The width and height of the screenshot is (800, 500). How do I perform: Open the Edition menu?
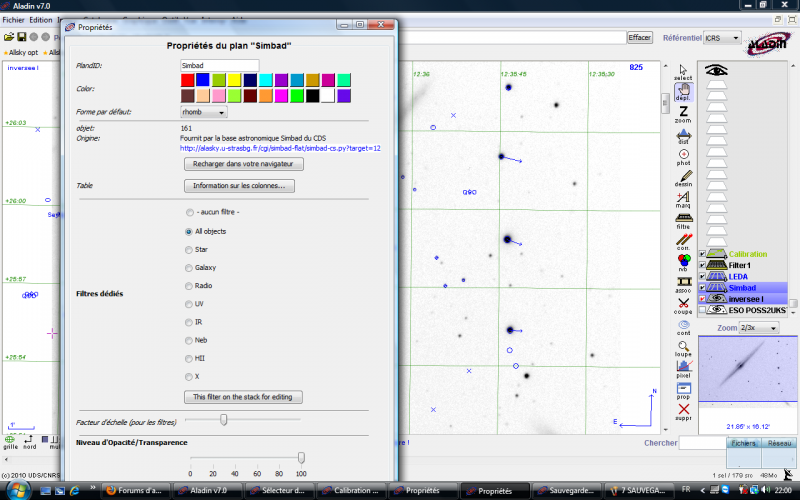[40, 20]
